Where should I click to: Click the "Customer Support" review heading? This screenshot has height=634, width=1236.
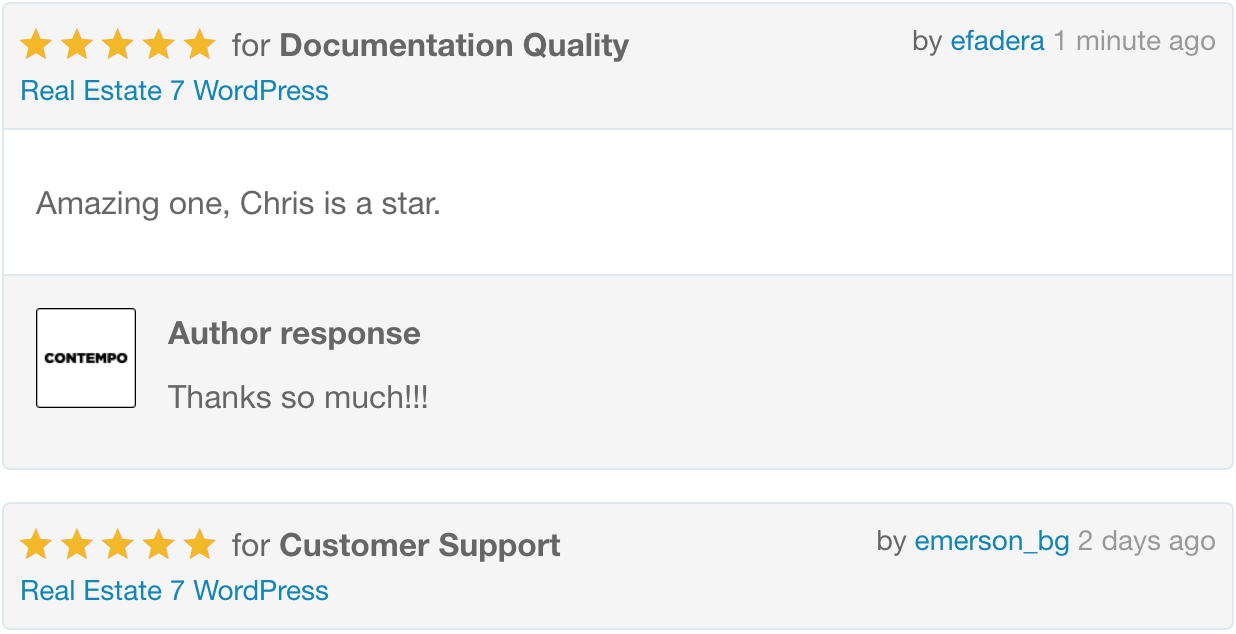(x=420, y=545)
